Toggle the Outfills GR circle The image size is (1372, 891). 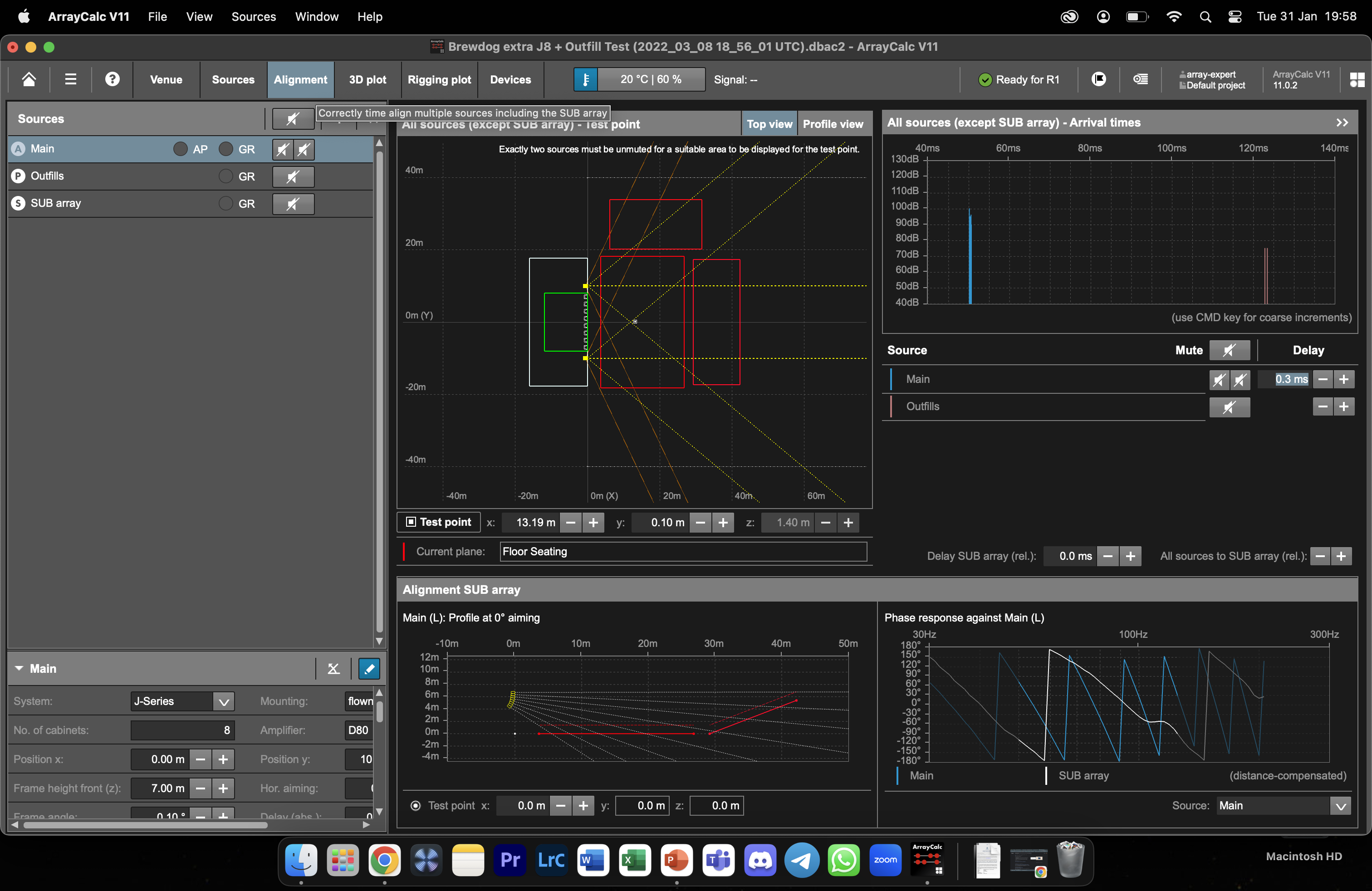click(x=226, y=176)
